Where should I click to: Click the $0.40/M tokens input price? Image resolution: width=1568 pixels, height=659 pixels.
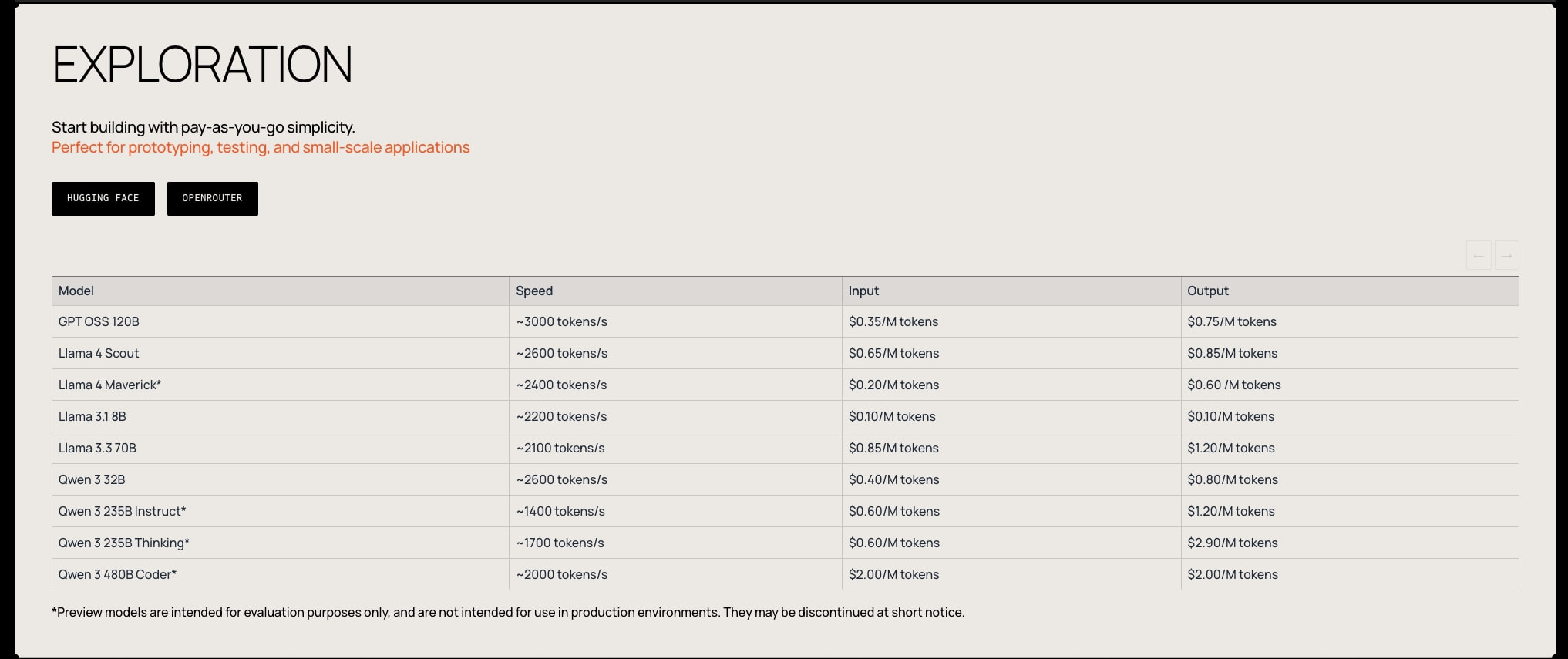pyautogui.click(x=894, y=480)
